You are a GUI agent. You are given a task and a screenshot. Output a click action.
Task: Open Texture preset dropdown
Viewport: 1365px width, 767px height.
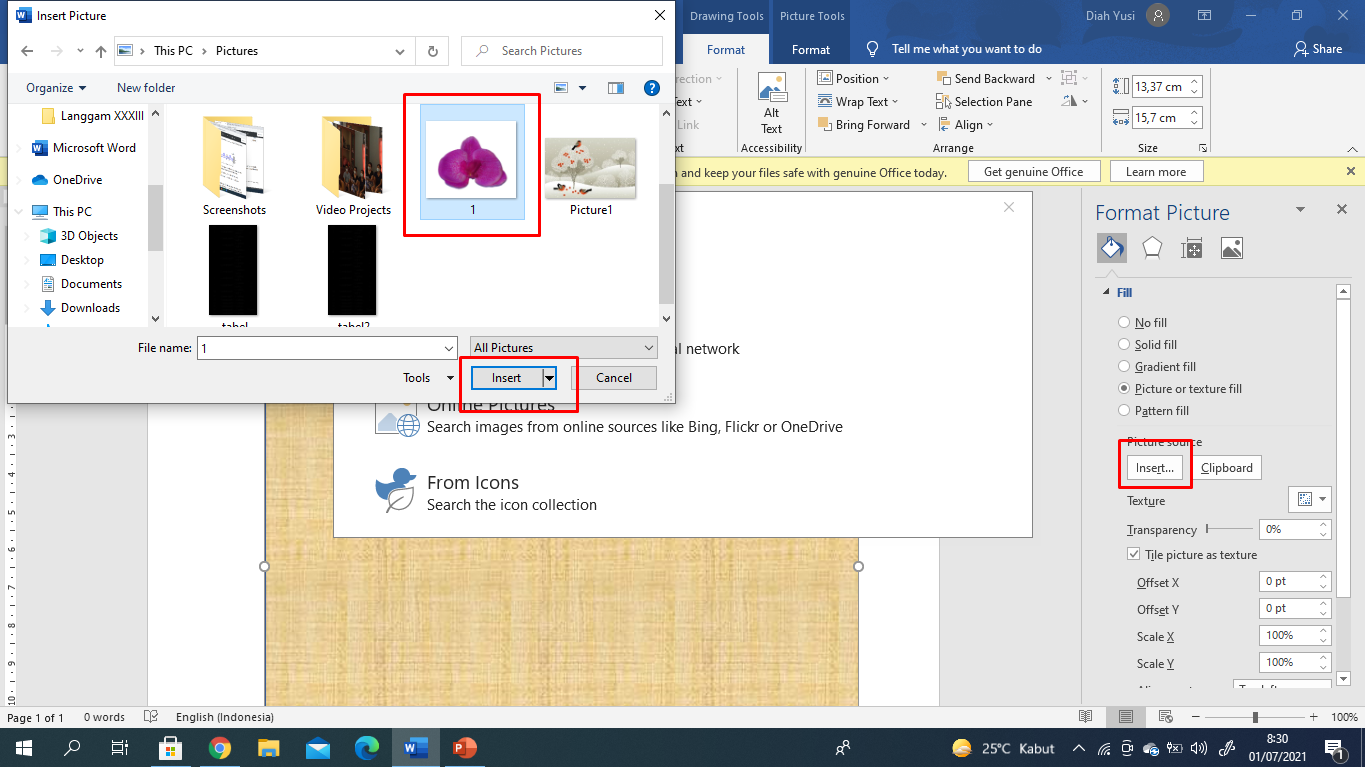[1309, 499]
